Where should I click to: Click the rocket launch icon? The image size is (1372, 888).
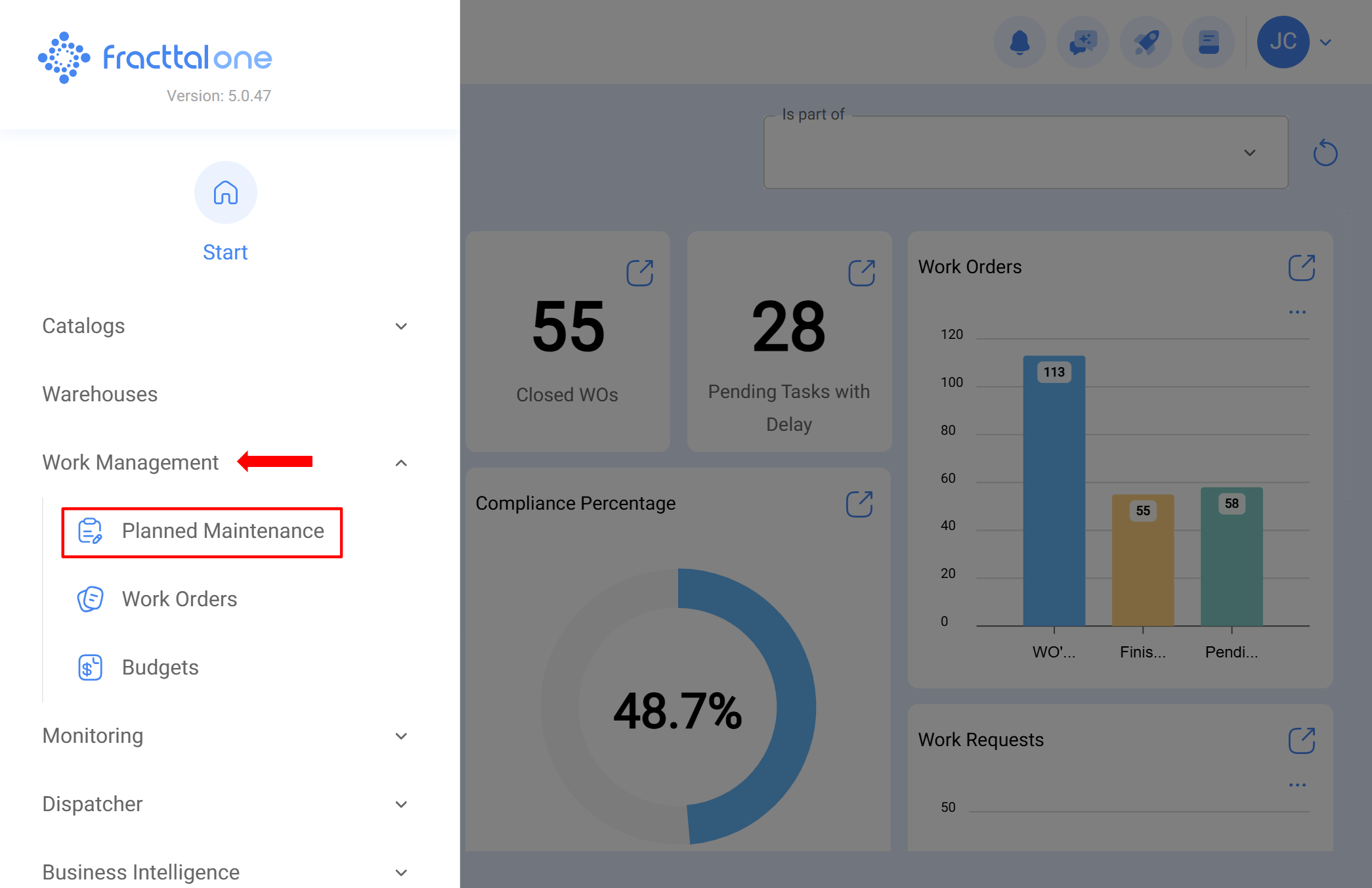click(1146, 41)
